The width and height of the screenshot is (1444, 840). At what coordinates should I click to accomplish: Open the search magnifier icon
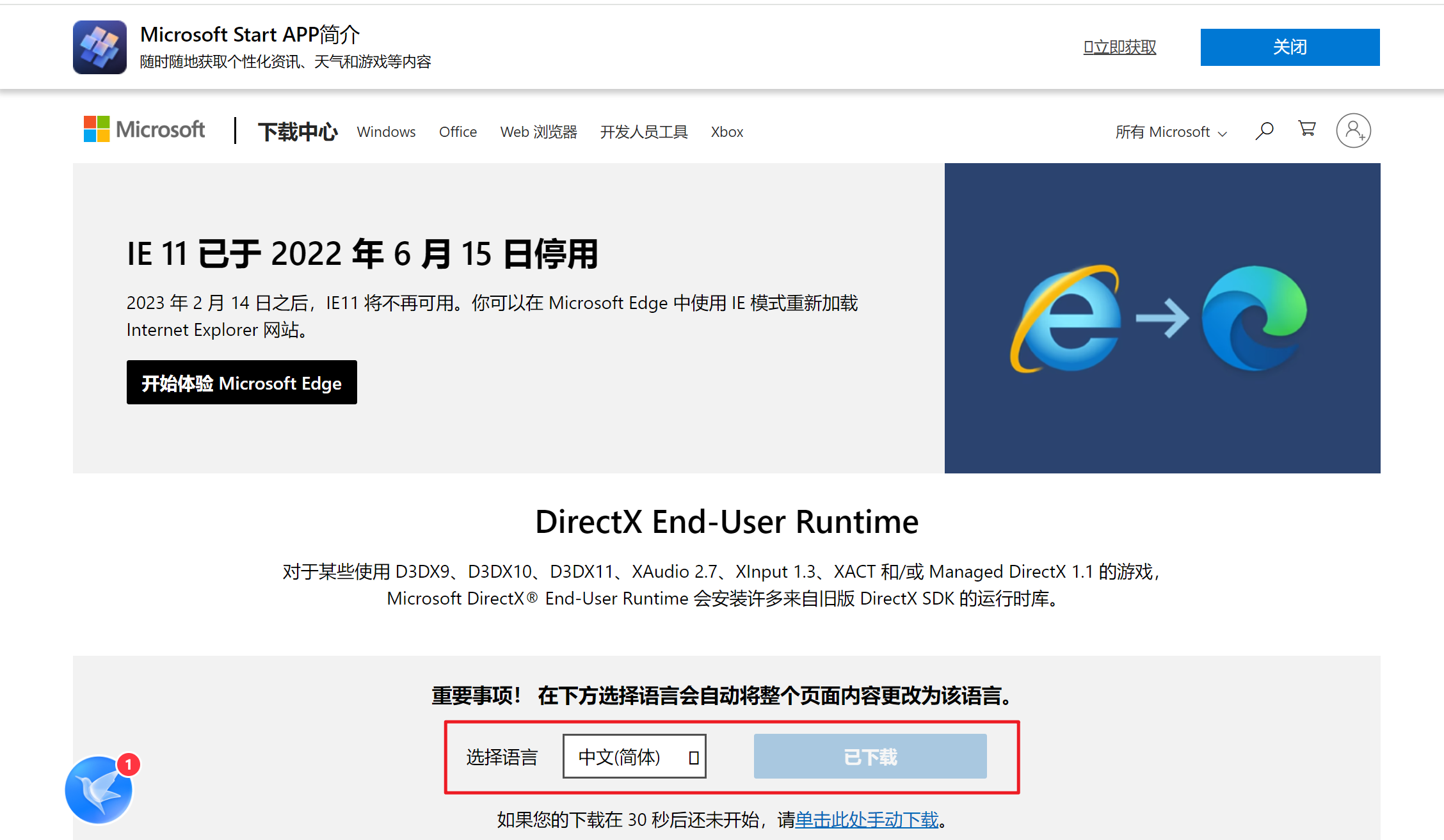tap(1264, 131)
